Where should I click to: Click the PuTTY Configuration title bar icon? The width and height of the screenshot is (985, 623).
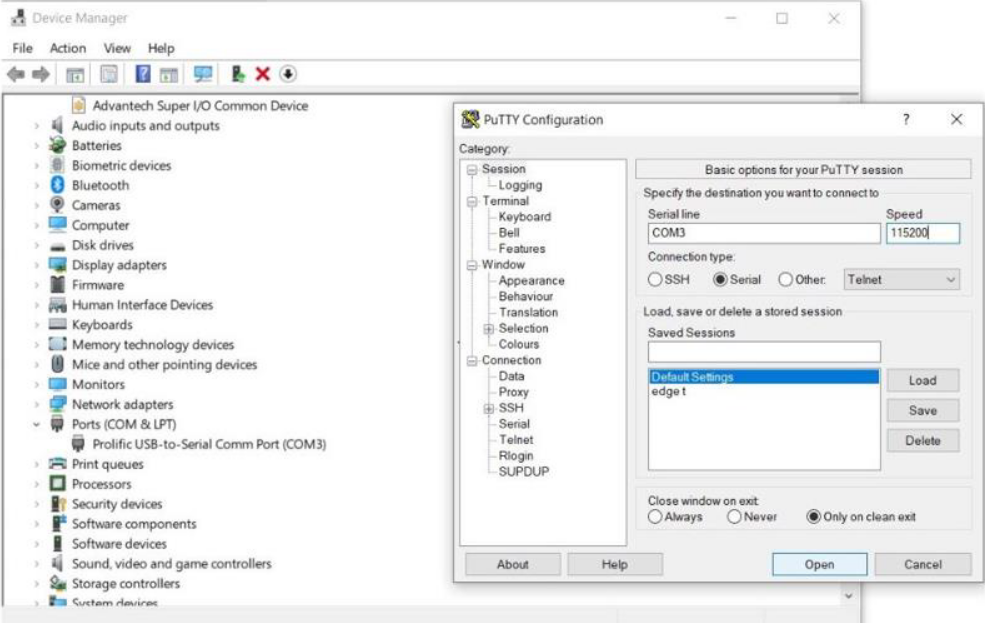coord(470,119)
